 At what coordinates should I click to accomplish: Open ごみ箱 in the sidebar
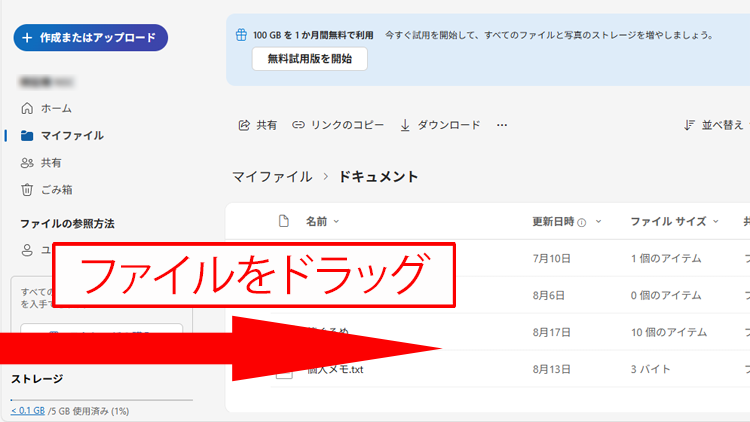click(x=46, y=190)
